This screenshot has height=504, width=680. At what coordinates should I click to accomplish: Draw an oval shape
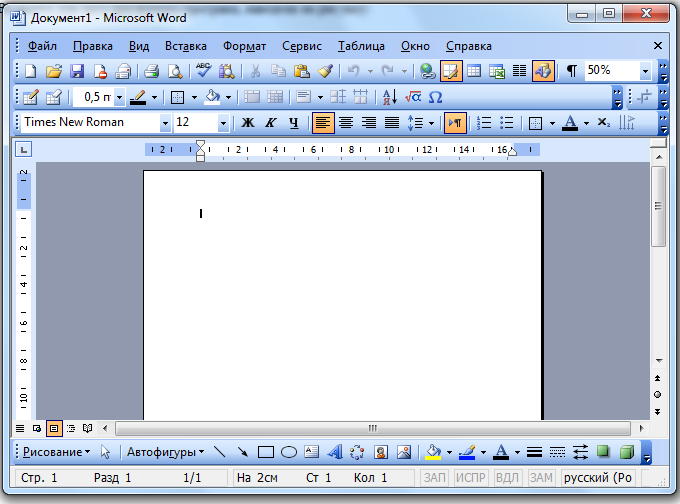click(x=289, y=452)
